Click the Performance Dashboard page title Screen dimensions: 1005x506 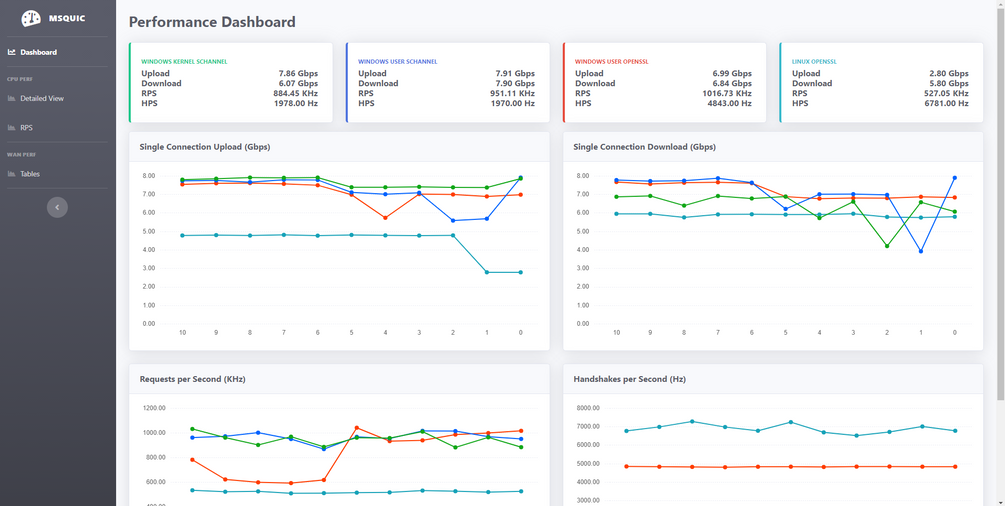point(212,22)
